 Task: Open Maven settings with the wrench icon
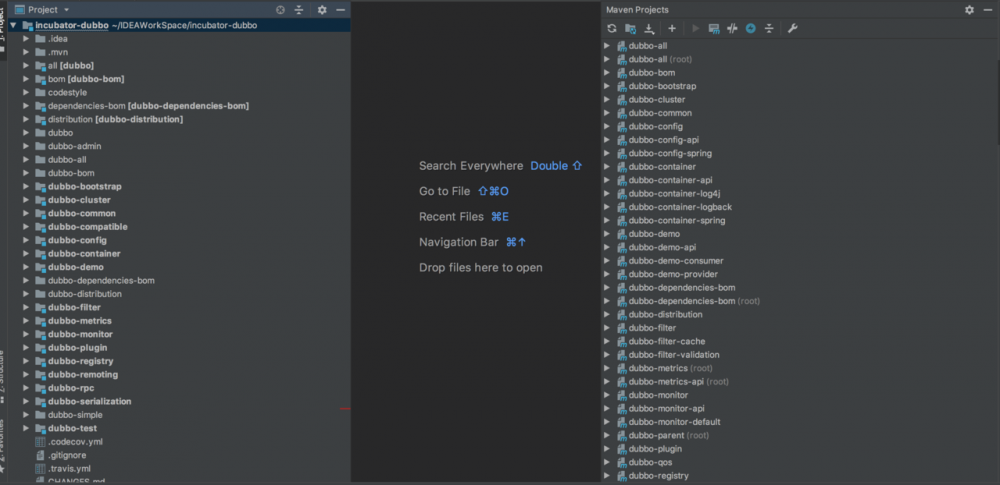tap(793, 29)
